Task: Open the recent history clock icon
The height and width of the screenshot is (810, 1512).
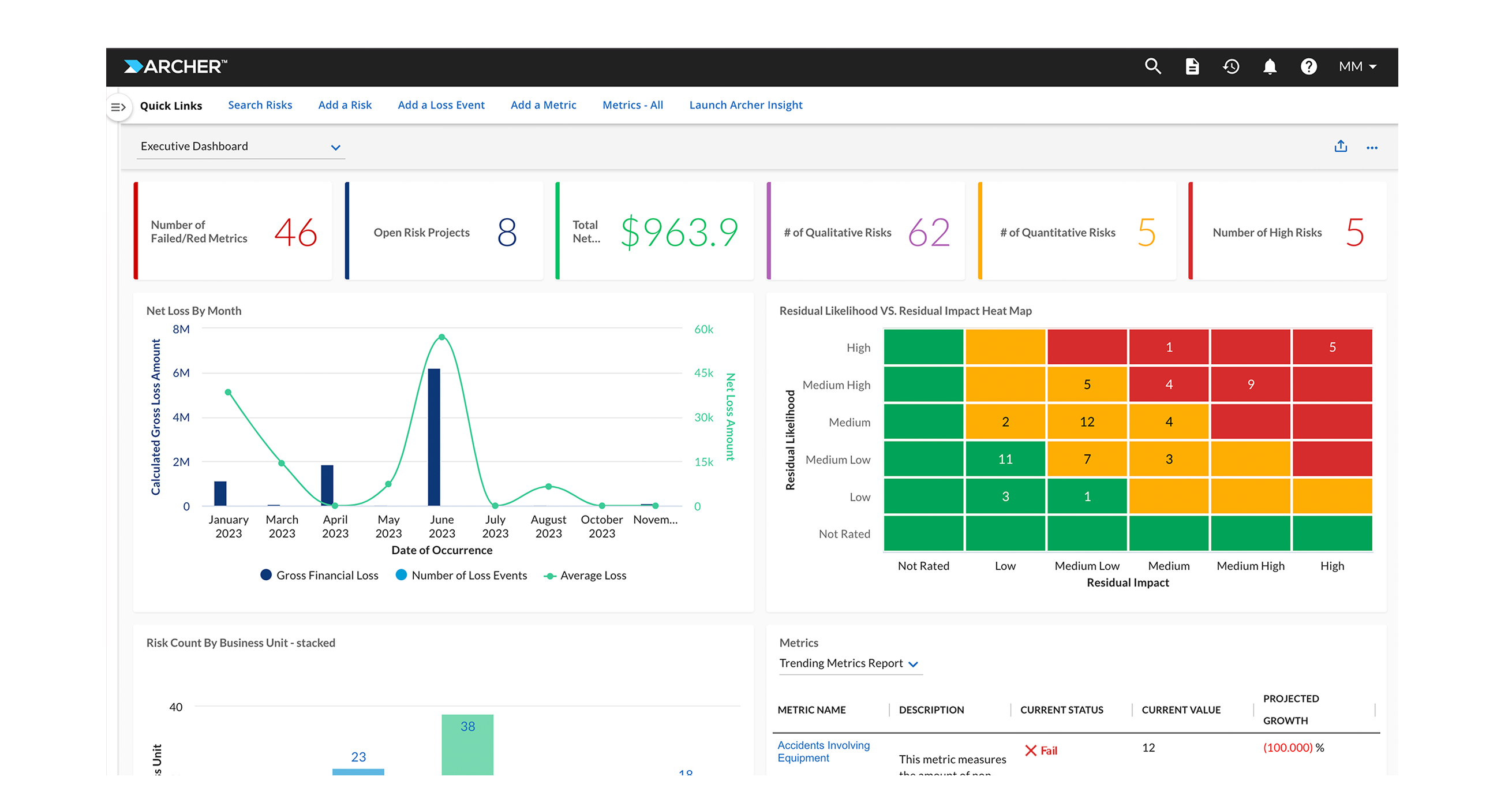Action: 1231,66
